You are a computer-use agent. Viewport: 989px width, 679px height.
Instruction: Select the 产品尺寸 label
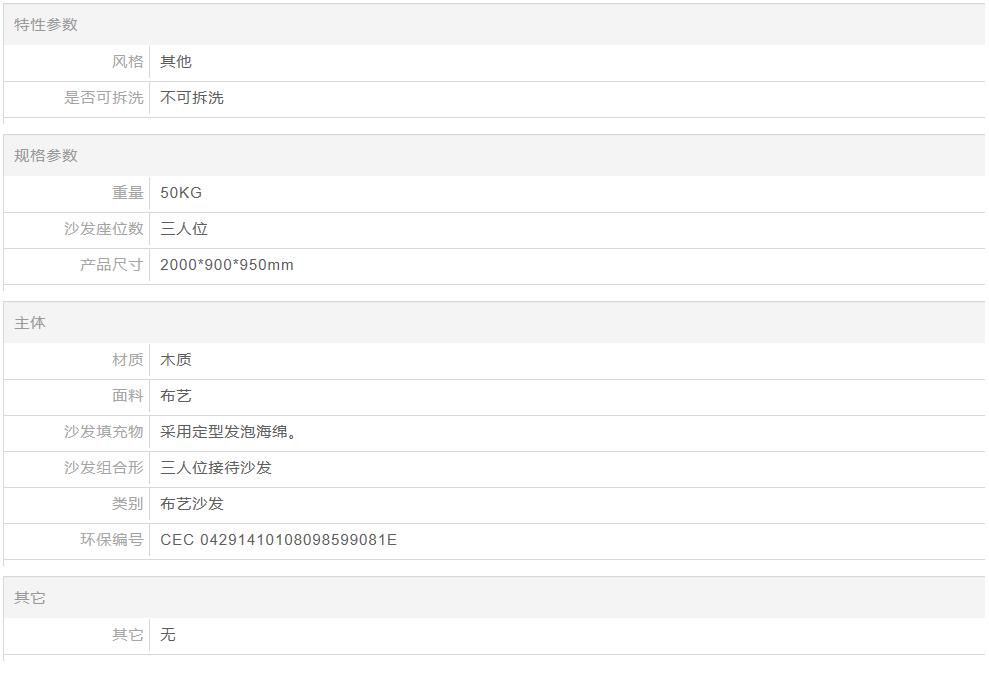[x=111, y=265]
